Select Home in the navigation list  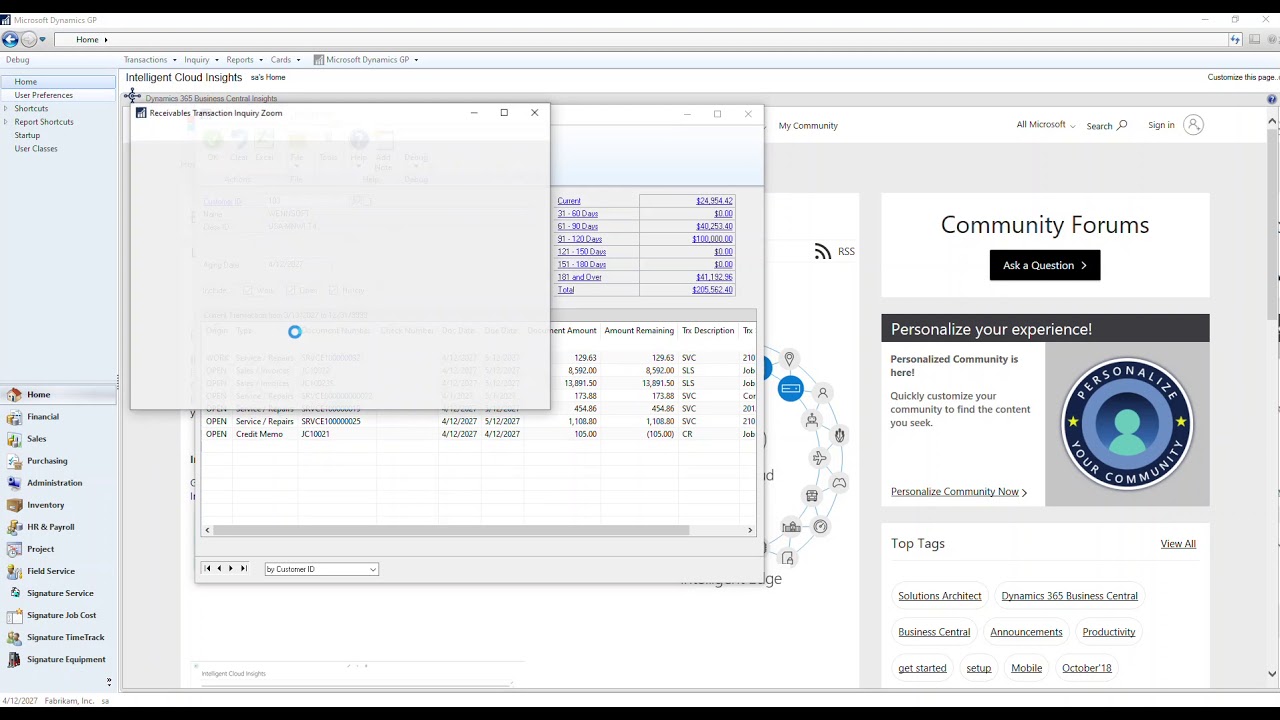pyautogui.click(x=26, y=82)
